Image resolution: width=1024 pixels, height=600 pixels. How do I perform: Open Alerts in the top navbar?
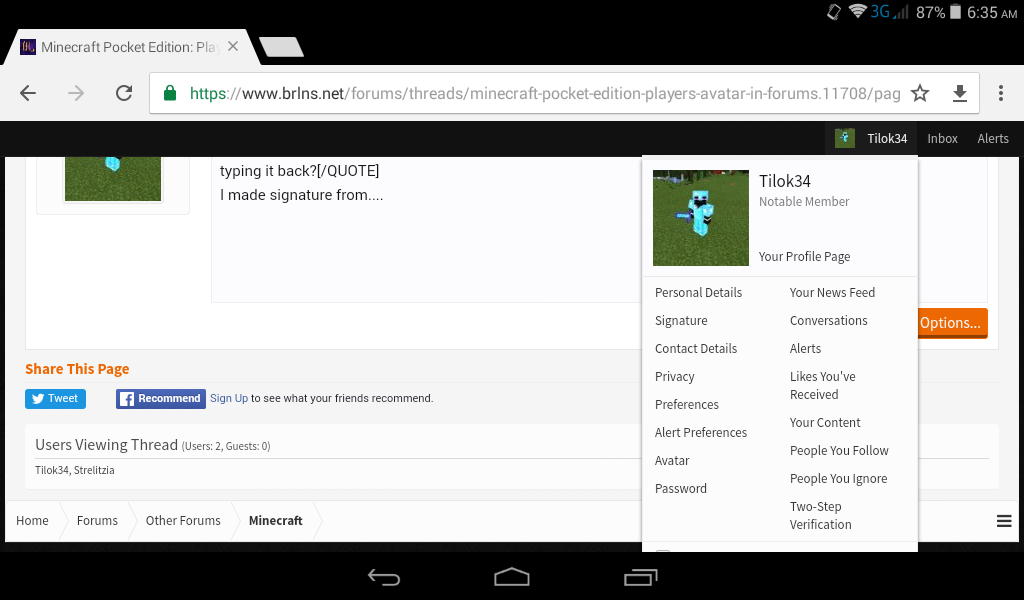pyautogui.click(x=993, y=138)
